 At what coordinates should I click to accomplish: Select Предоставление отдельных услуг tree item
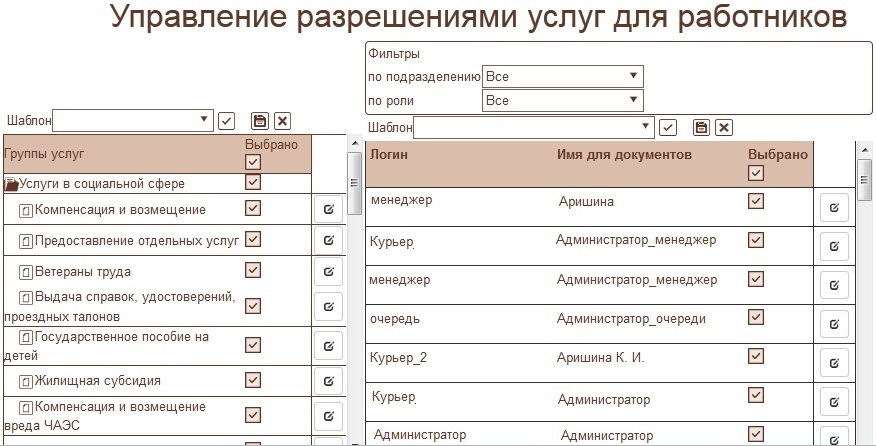tap(137, 240)
